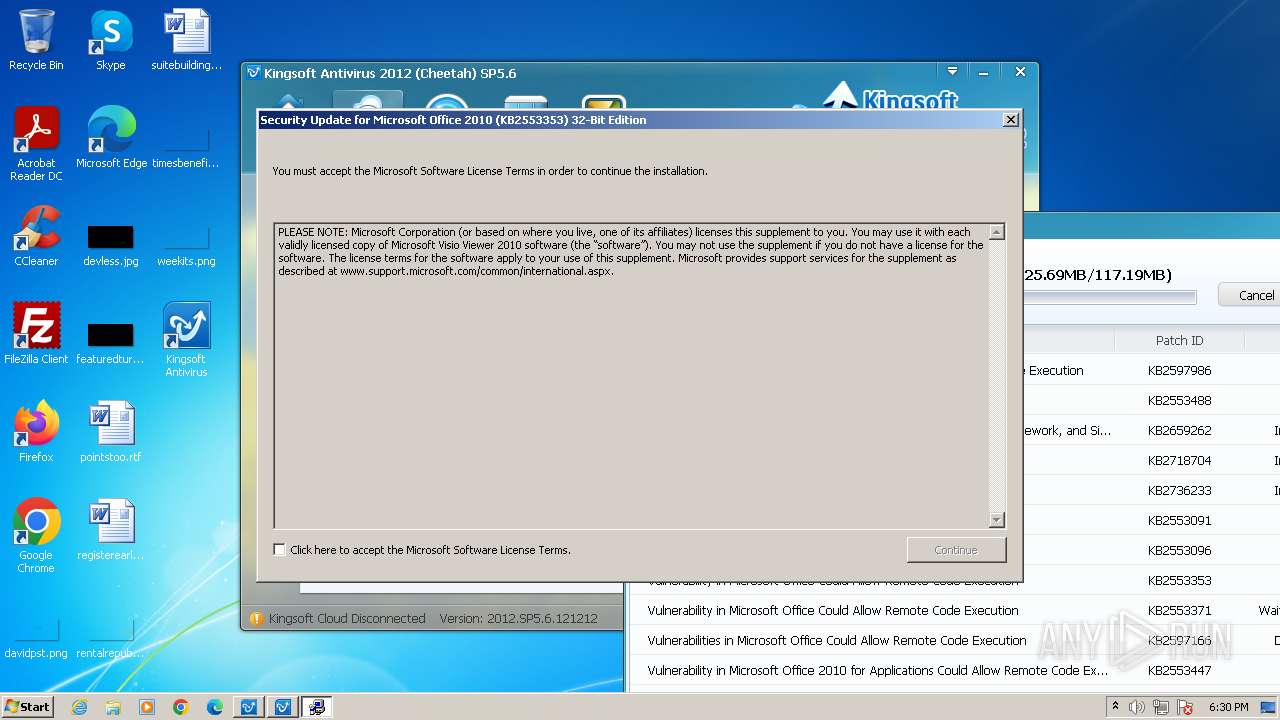Viewport: 1280px width, 720px height.
Task: Launch Microsoft Edge desktop shortcut
Action: pyautogui.click(x=111, y=138)
